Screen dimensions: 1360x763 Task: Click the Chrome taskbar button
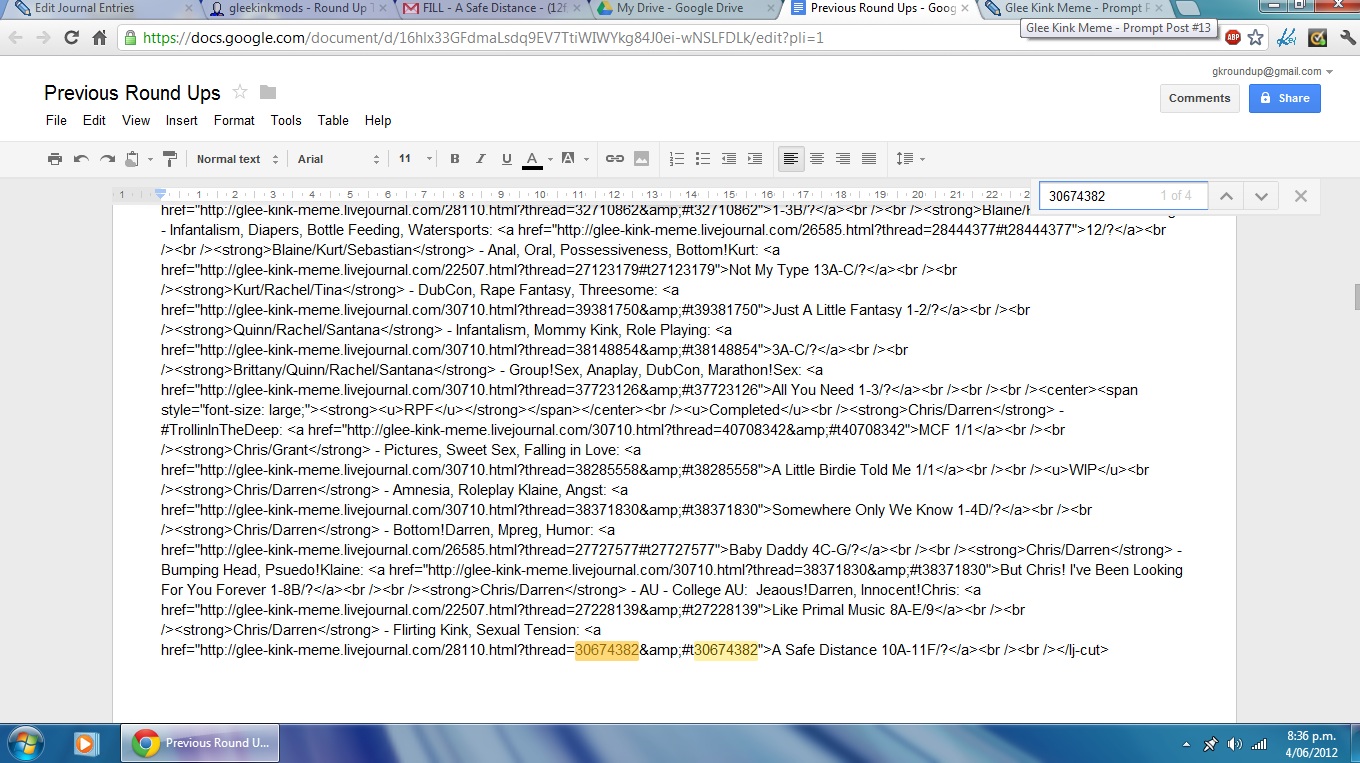[200, 743]
